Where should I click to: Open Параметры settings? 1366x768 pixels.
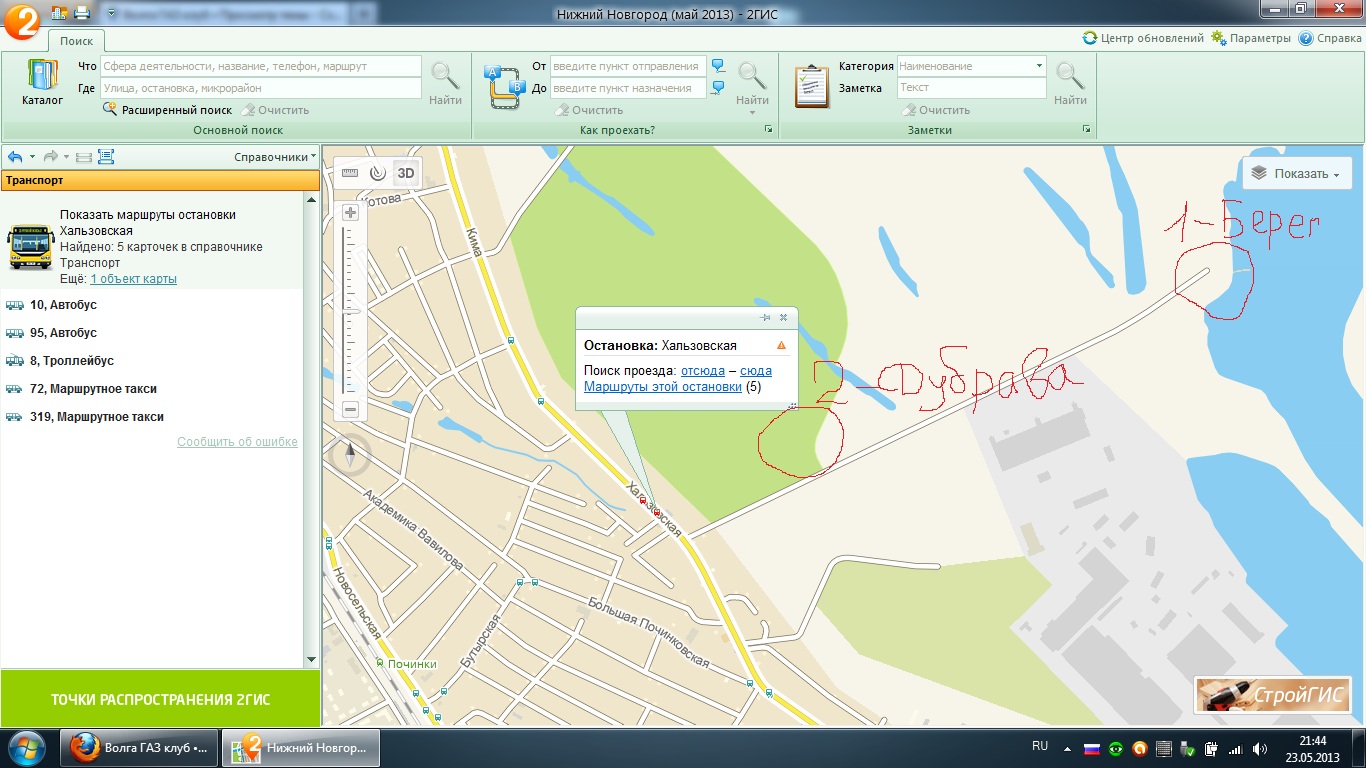coord(1251,38)
